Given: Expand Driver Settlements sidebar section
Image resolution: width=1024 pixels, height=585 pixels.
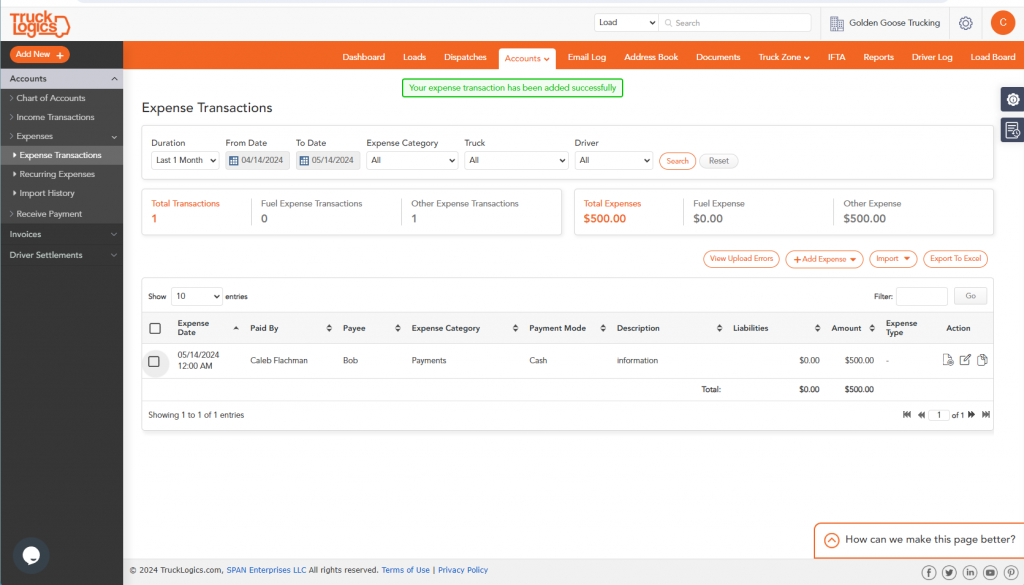Looking at the screenshot, I should pyautogui.click(x=62, y=255).
